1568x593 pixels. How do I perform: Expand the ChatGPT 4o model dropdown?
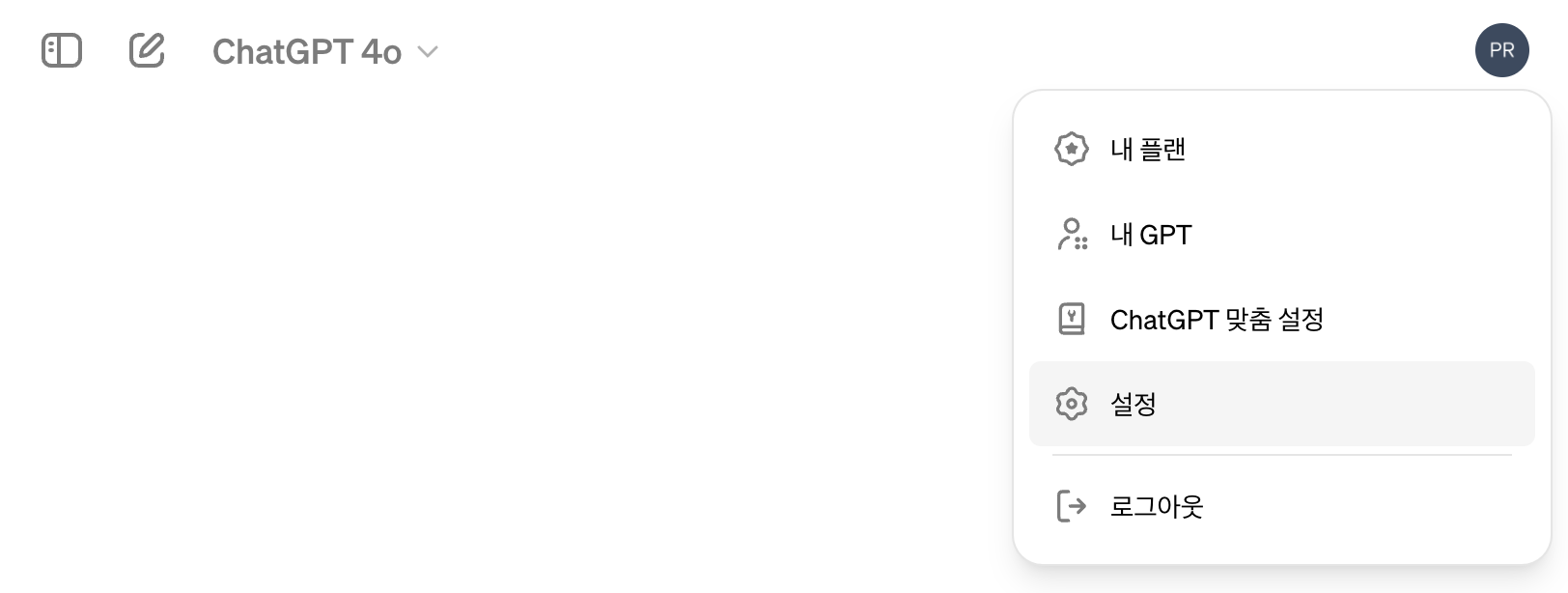pyautogui.click(x=323, y=52)
